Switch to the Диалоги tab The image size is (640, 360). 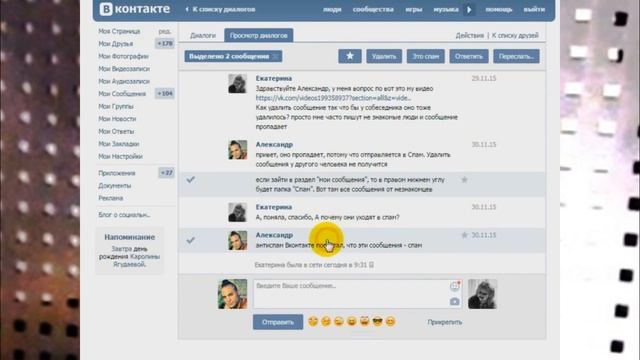point(203,36)
